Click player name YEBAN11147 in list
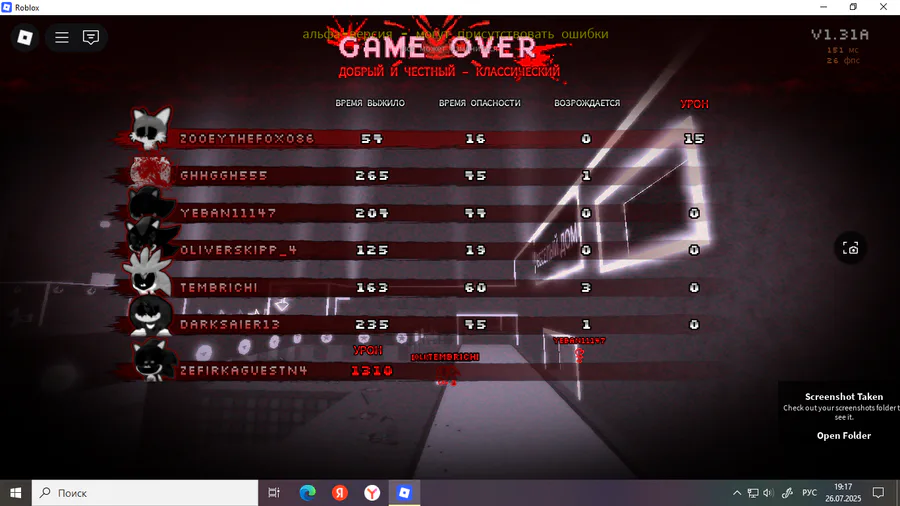 228,213
